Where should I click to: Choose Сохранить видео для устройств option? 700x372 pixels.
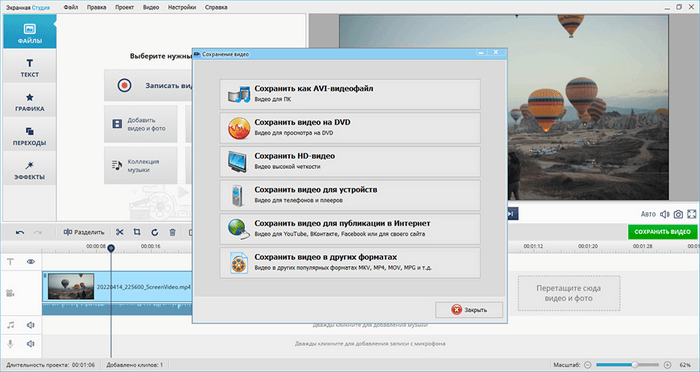pos(350,195)
